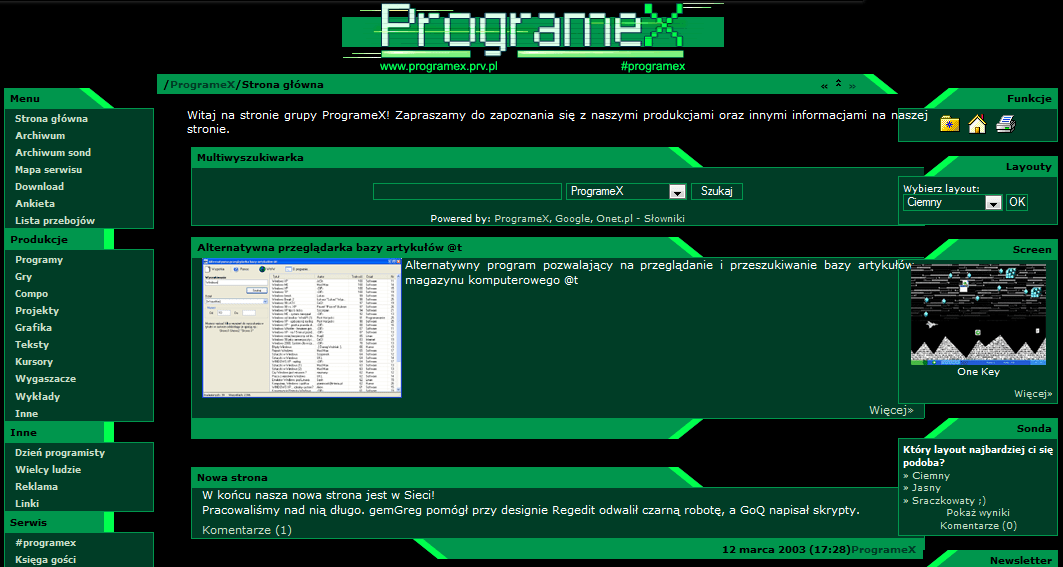Open the Ankieta menu item
The width and height of the screenshot is (1063, 567).
click(35, 203)
